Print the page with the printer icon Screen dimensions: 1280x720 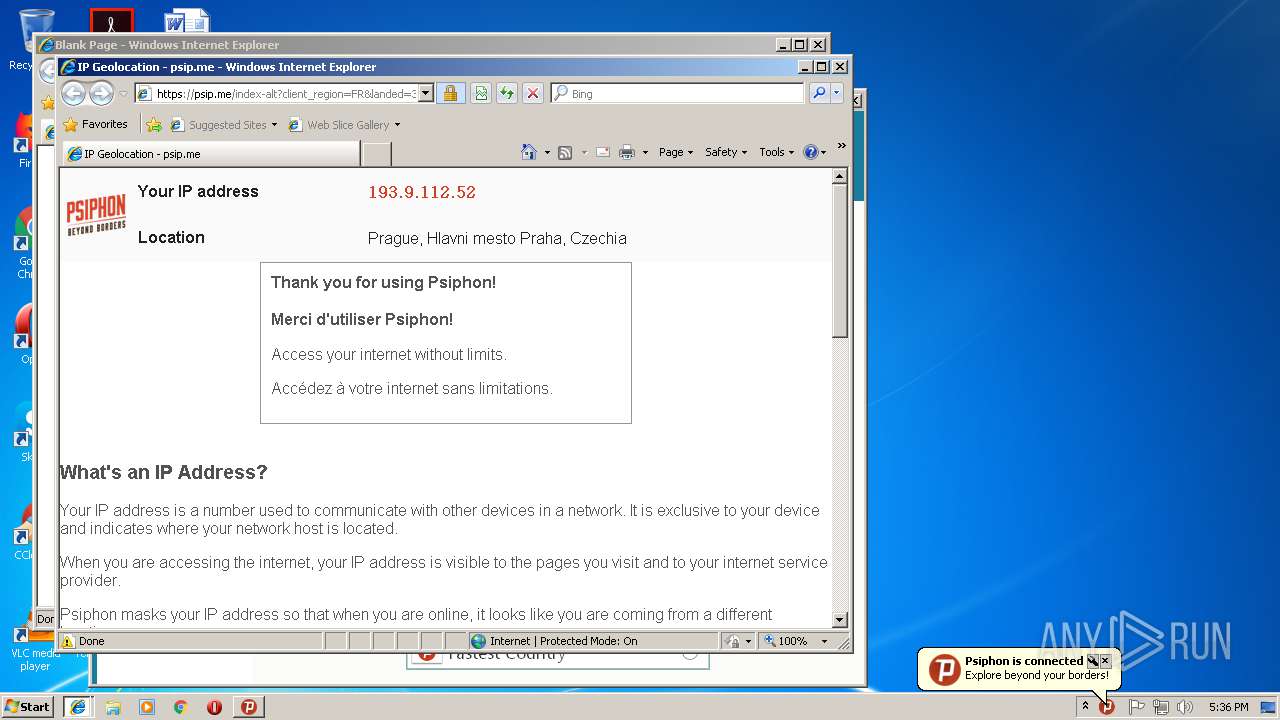[x=627, y=152]
